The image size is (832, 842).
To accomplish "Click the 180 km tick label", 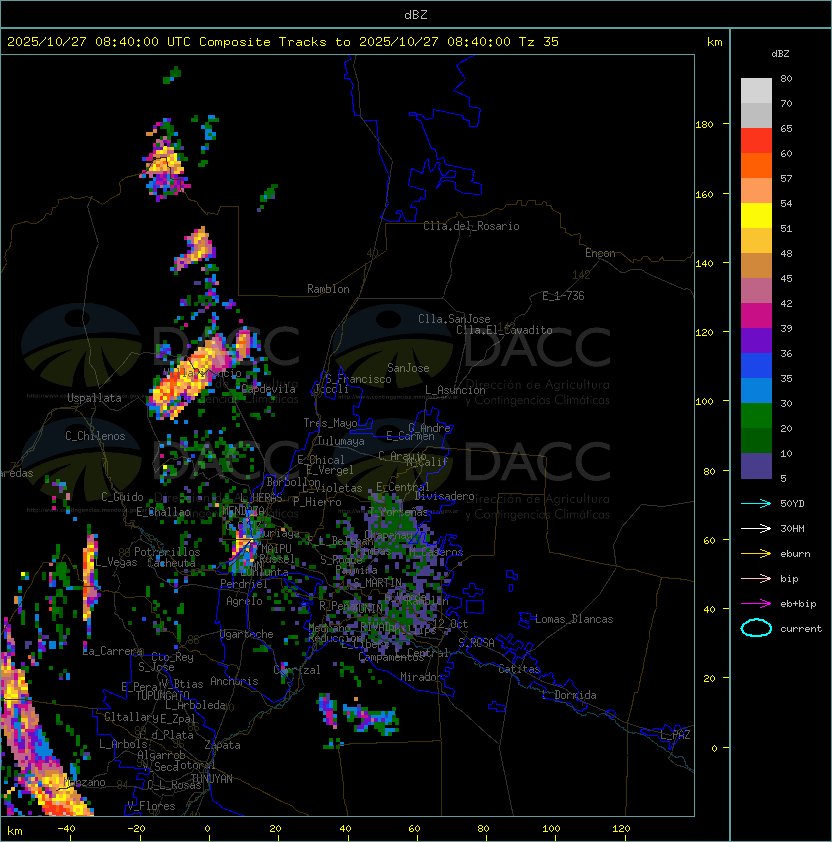I will (704, 125).
